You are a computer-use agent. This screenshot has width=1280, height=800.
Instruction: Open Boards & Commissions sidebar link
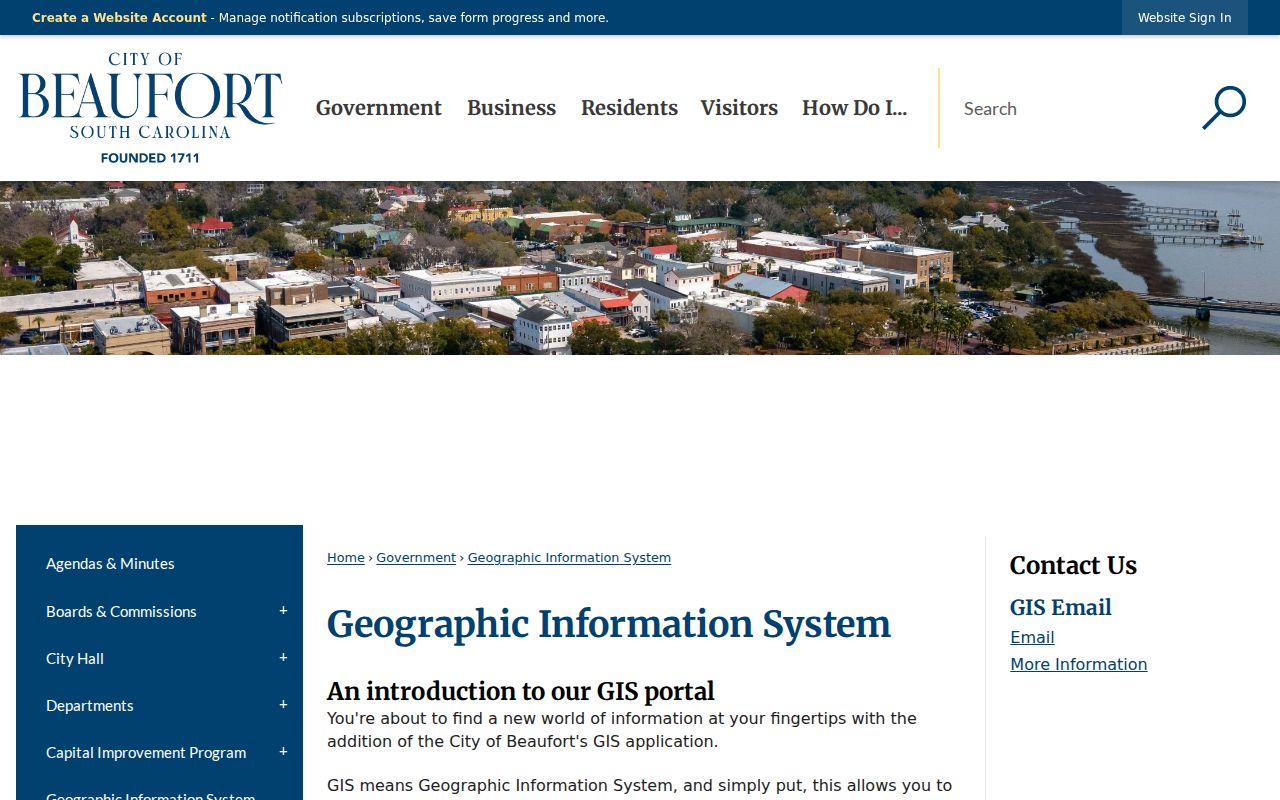coord(121,611)
